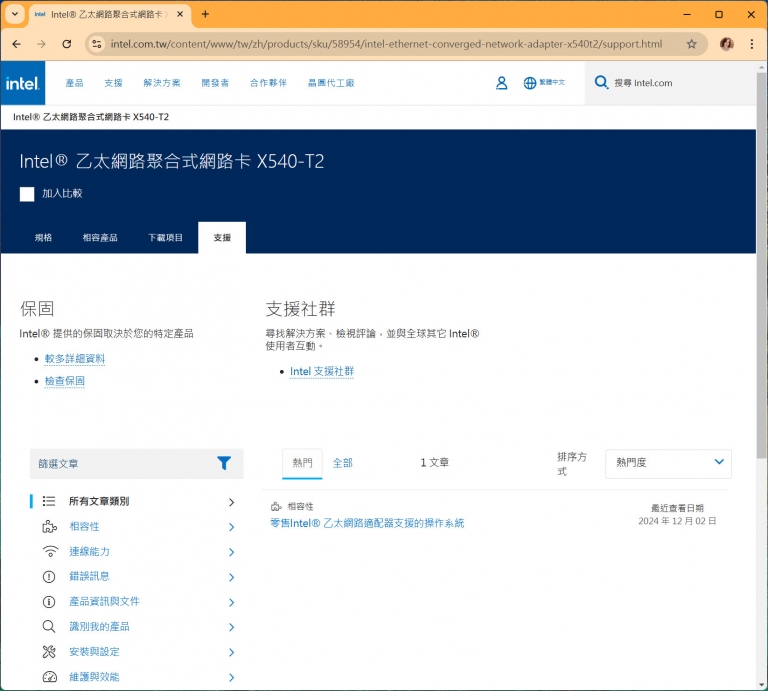Image resolution: width=768 pixels, height=691 pixels.
Task: Expand the 安裝與設定 chevron
Action: tap(231, 652)
